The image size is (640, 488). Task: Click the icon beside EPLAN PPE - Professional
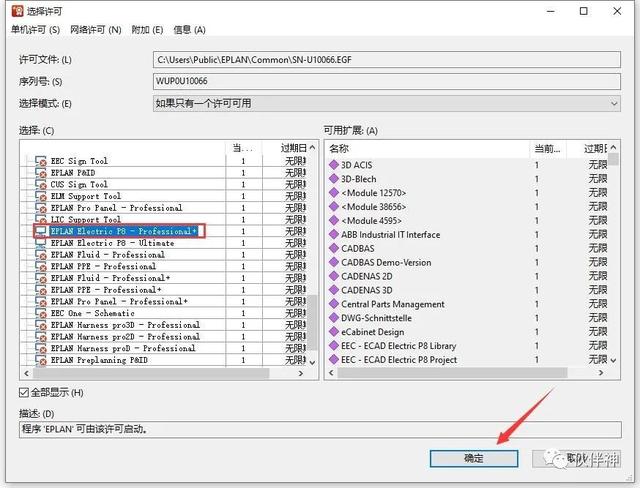click(x=41, y=266)
